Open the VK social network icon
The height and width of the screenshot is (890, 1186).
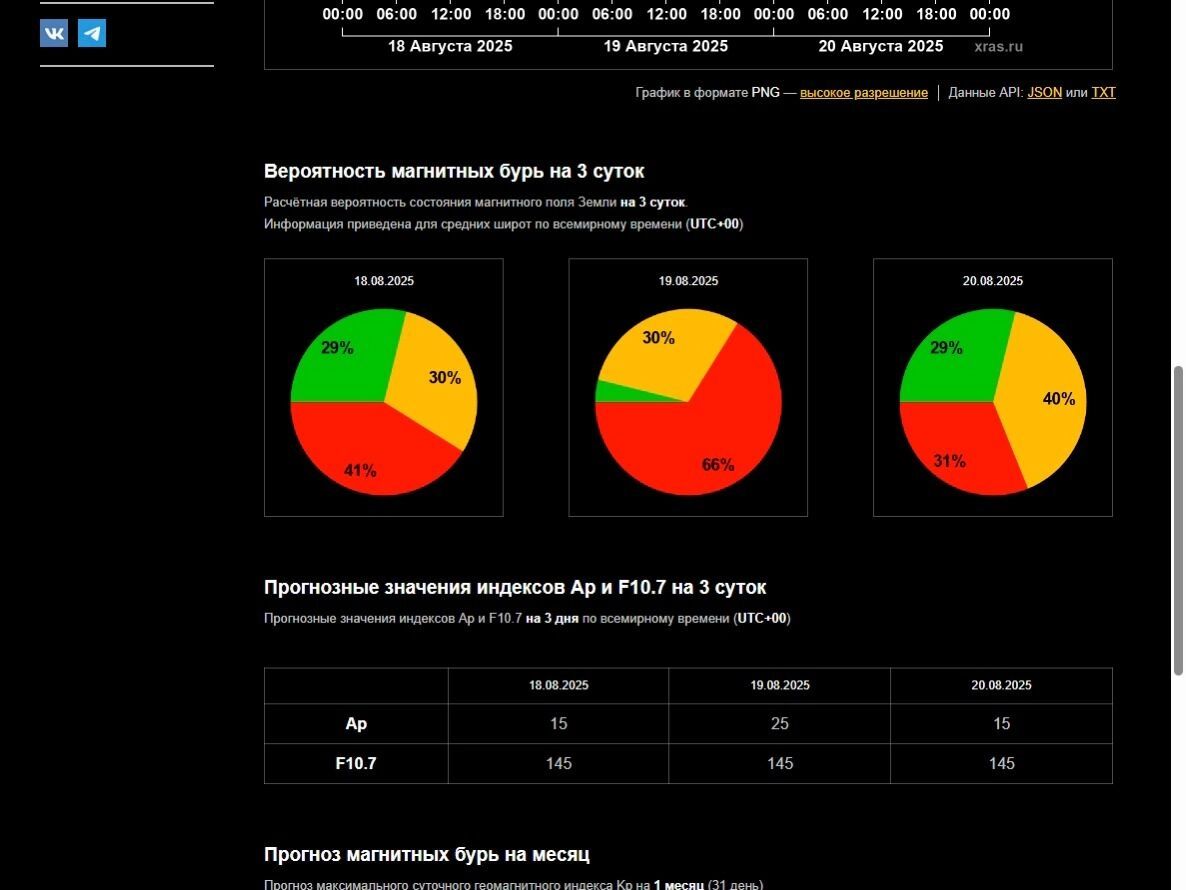click(54, 33)
